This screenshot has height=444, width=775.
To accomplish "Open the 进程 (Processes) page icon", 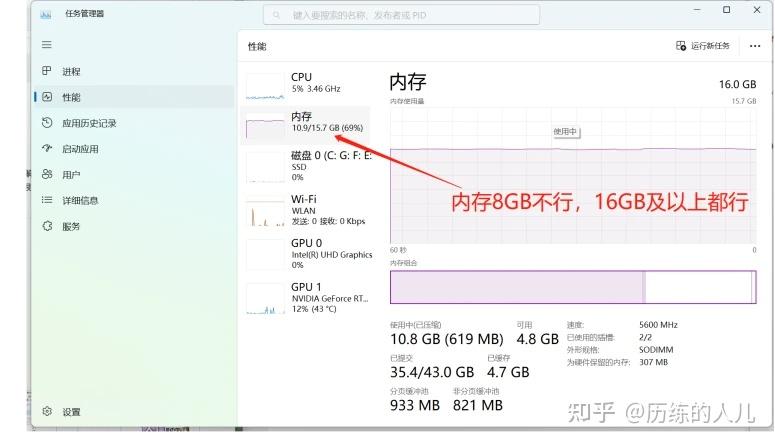I will tap(46, 71).
